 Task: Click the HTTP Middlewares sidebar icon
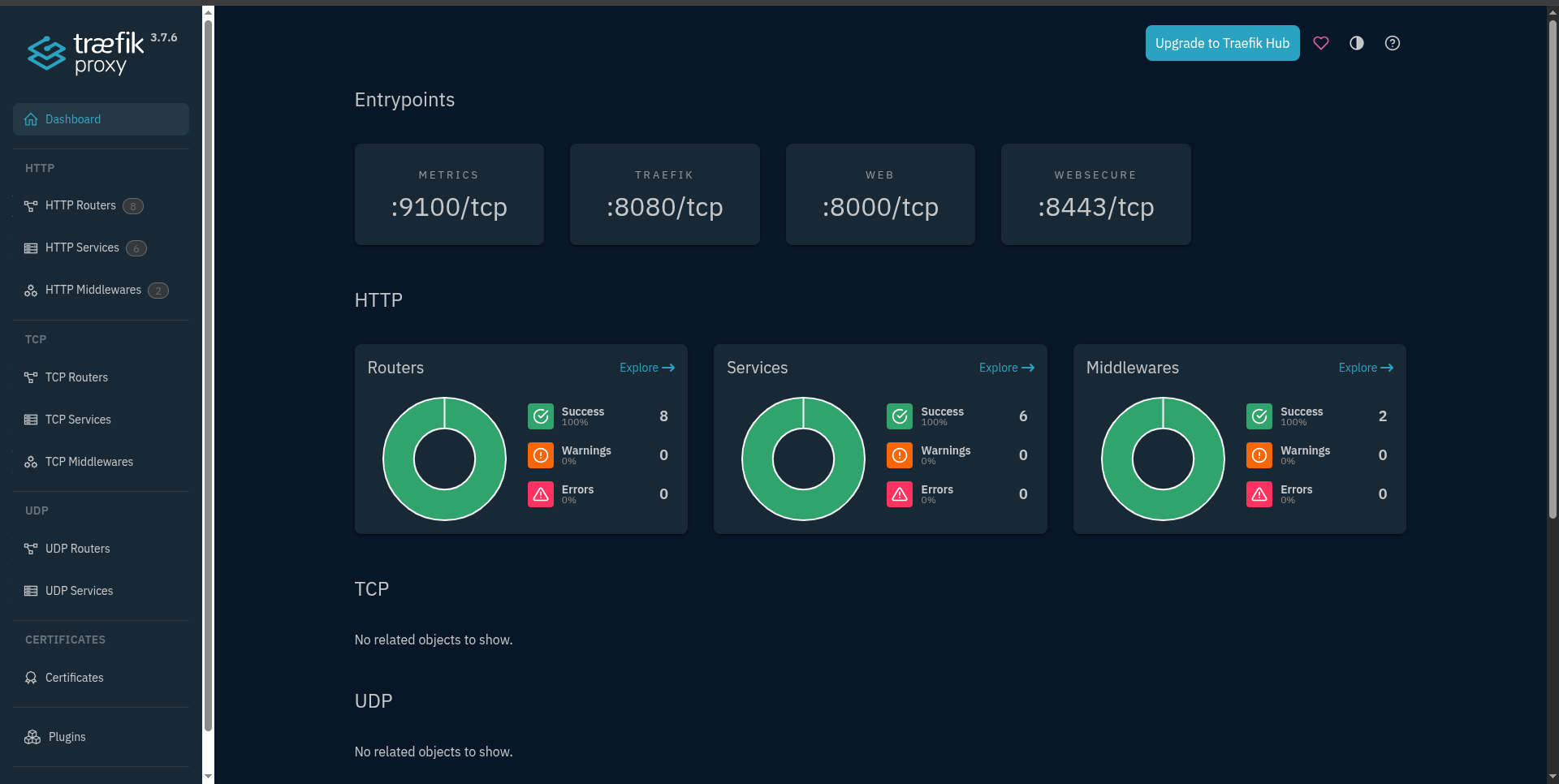coord(31,291)
